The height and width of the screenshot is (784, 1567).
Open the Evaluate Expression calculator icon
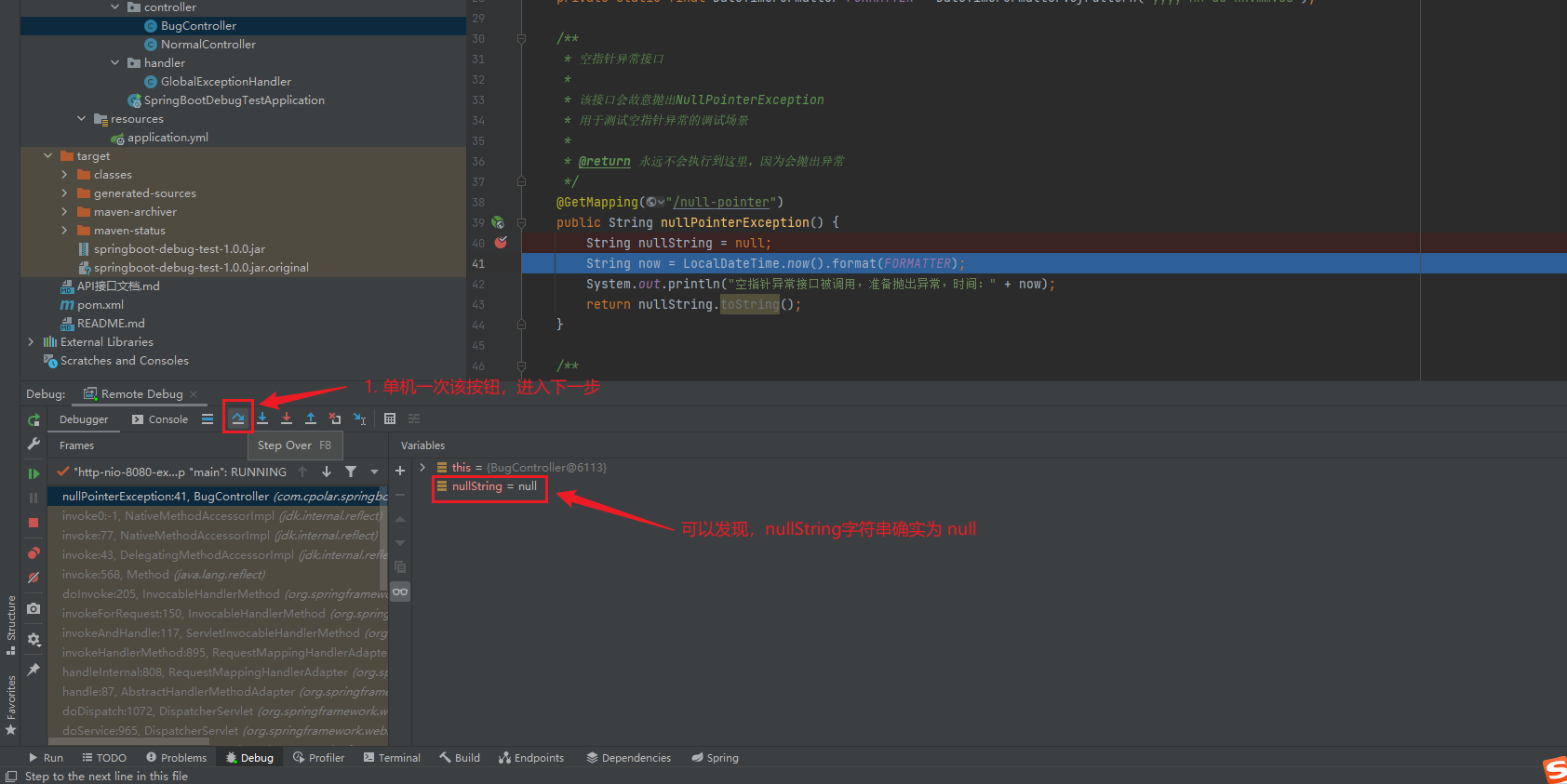(x=390, y=419)
